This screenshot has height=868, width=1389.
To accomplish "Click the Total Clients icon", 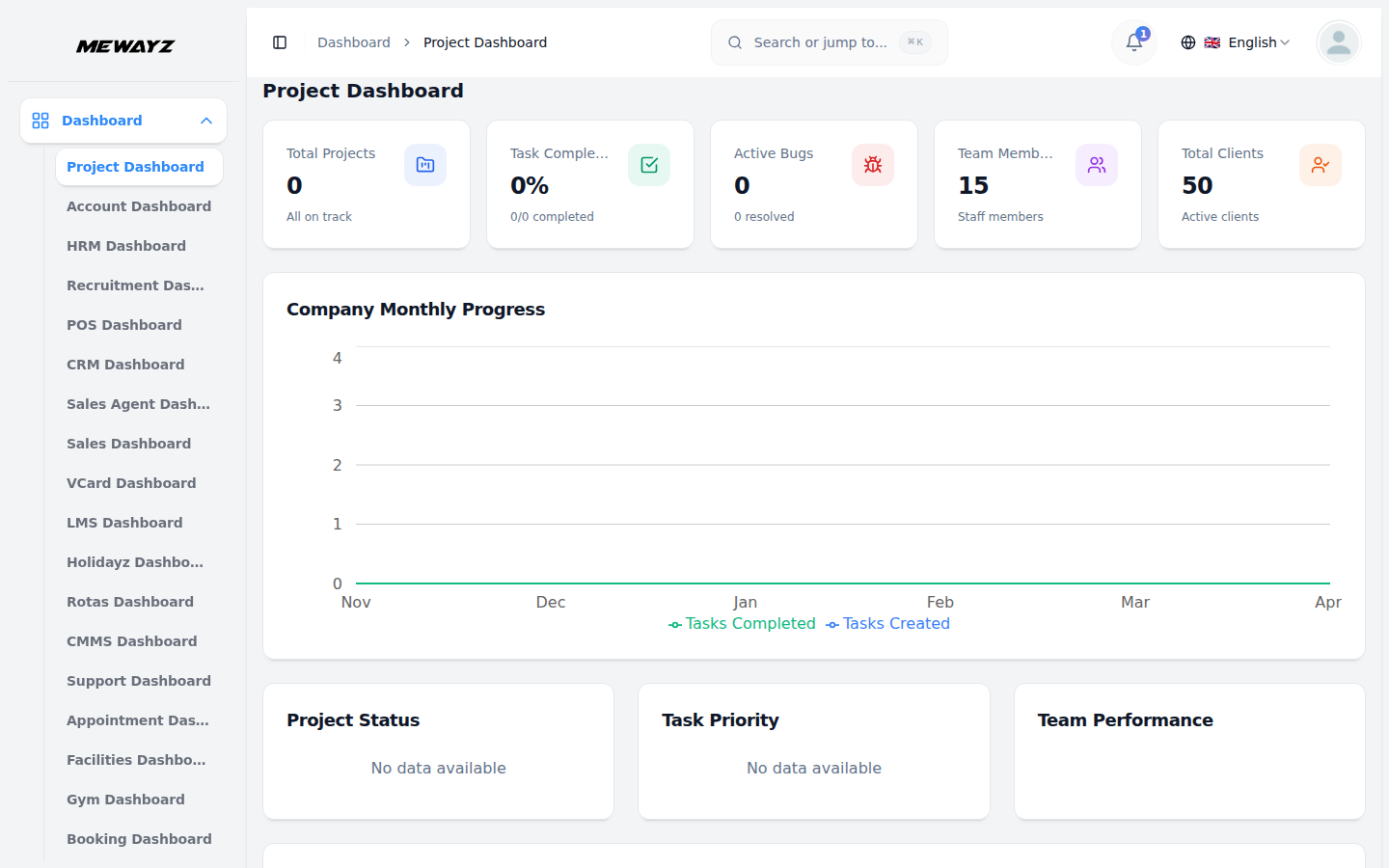I will 1320,165.
